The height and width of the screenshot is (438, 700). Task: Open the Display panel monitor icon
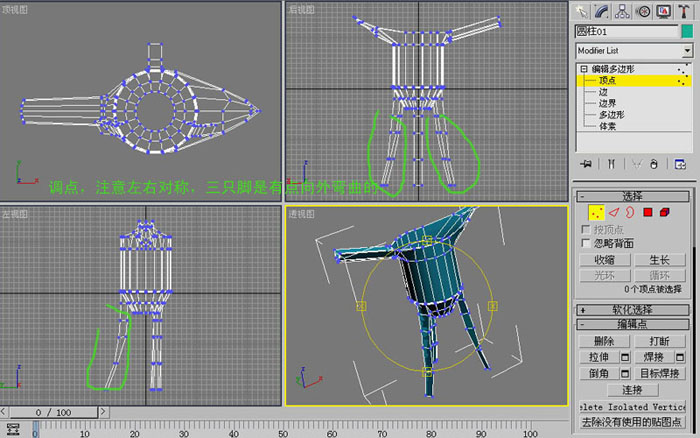click(663, 11)
